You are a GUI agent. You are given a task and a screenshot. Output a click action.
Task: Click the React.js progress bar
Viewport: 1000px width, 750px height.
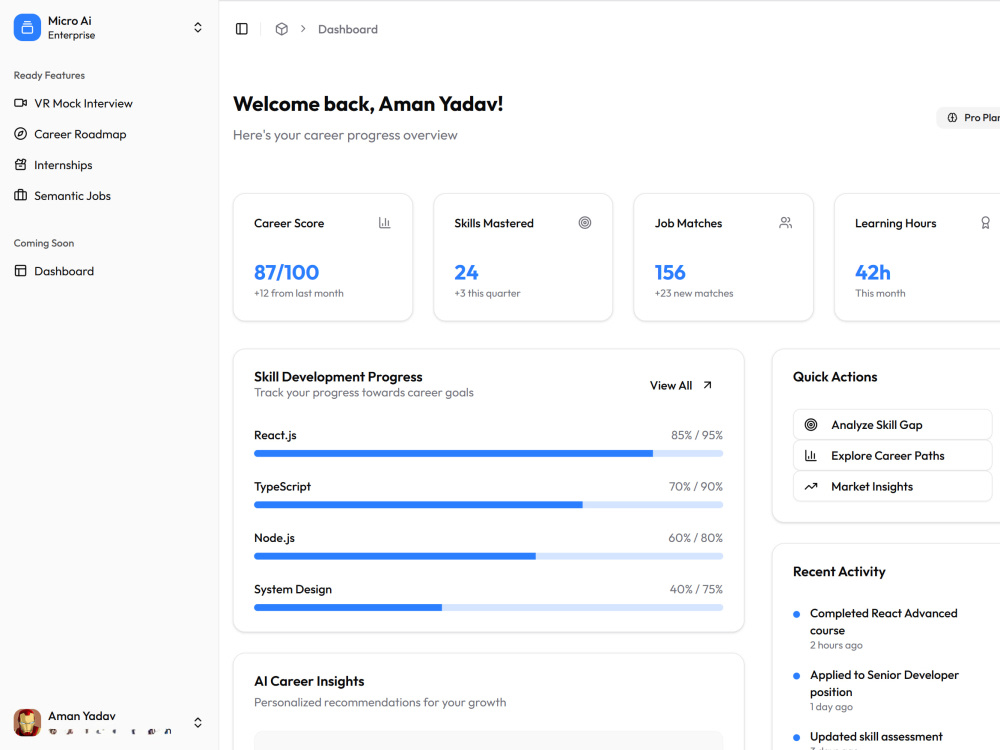point(489,453)
